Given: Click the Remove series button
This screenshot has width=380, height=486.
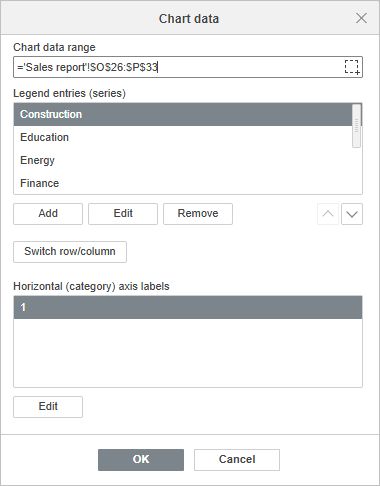Looking at the screenshot, I should point(198,214).
